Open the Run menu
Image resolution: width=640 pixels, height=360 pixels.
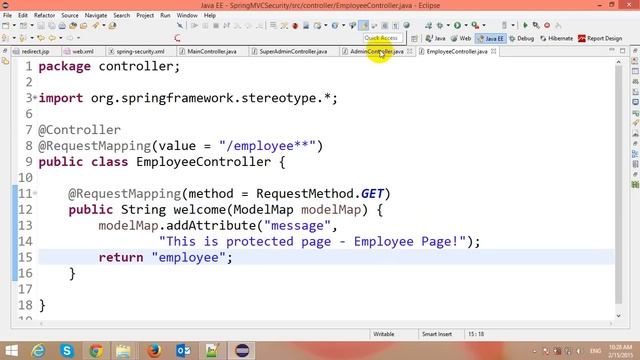click(165, 15)
